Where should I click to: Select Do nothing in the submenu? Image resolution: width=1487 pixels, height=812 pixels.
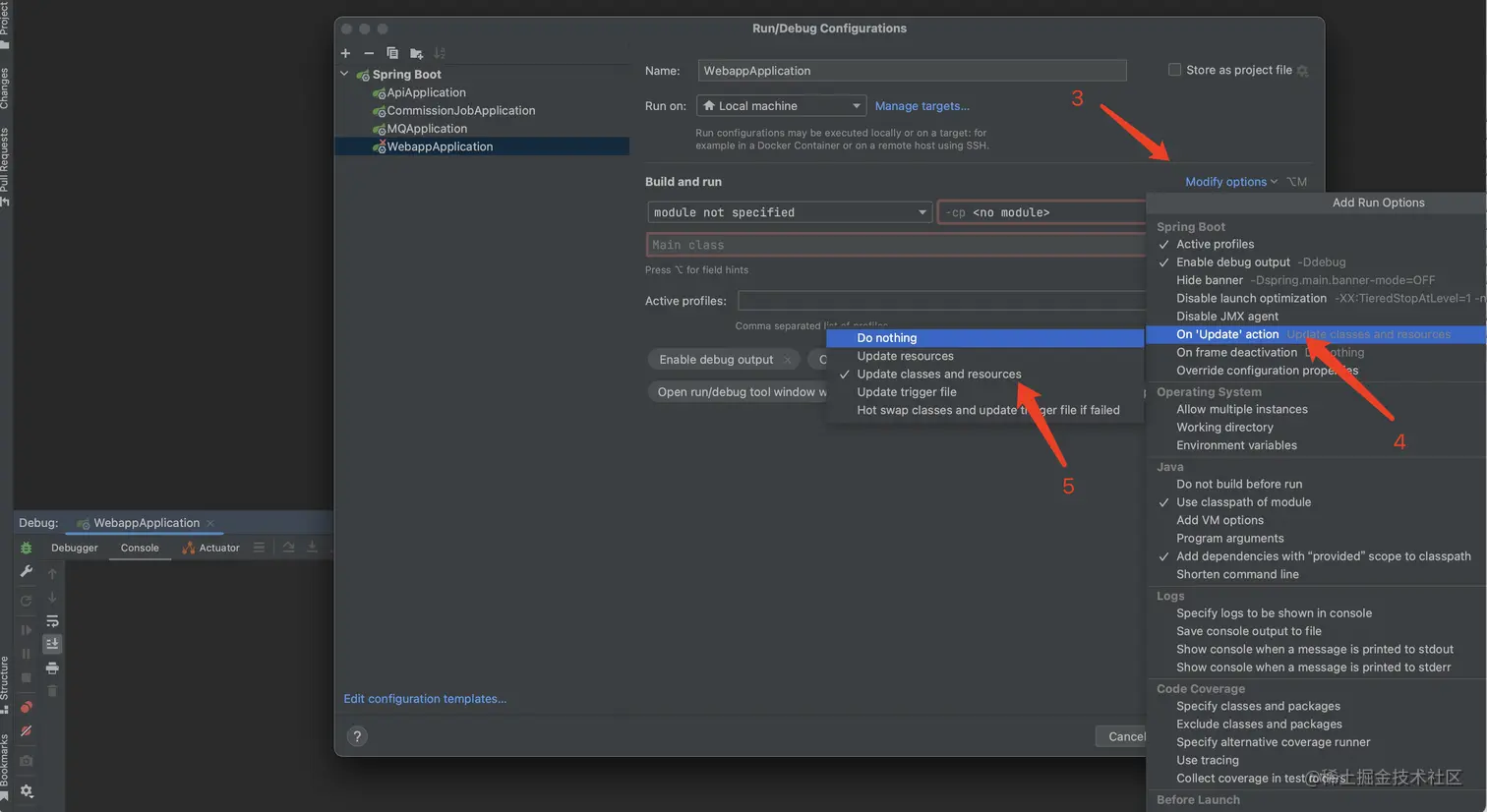(x=886, y=338)
